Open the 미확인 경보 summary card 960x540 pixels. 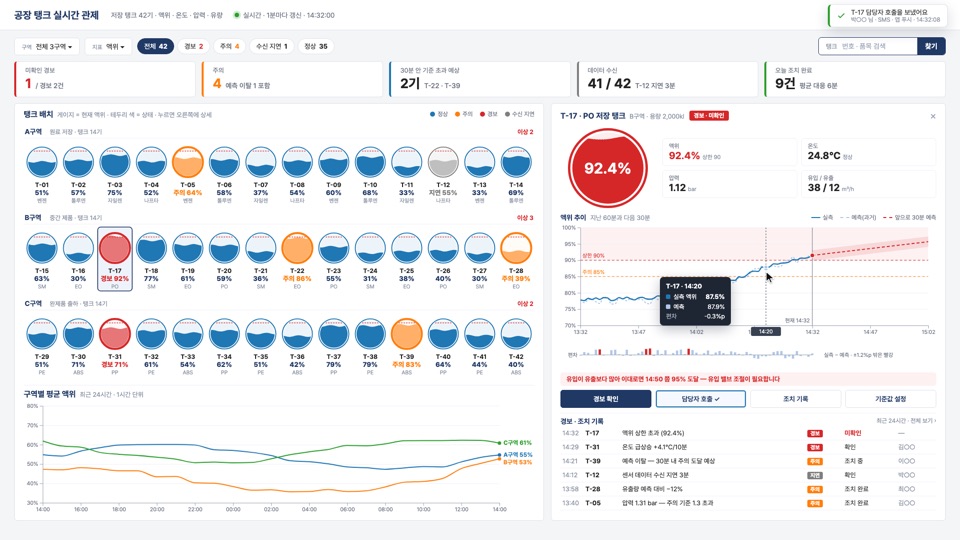(105, 79)
